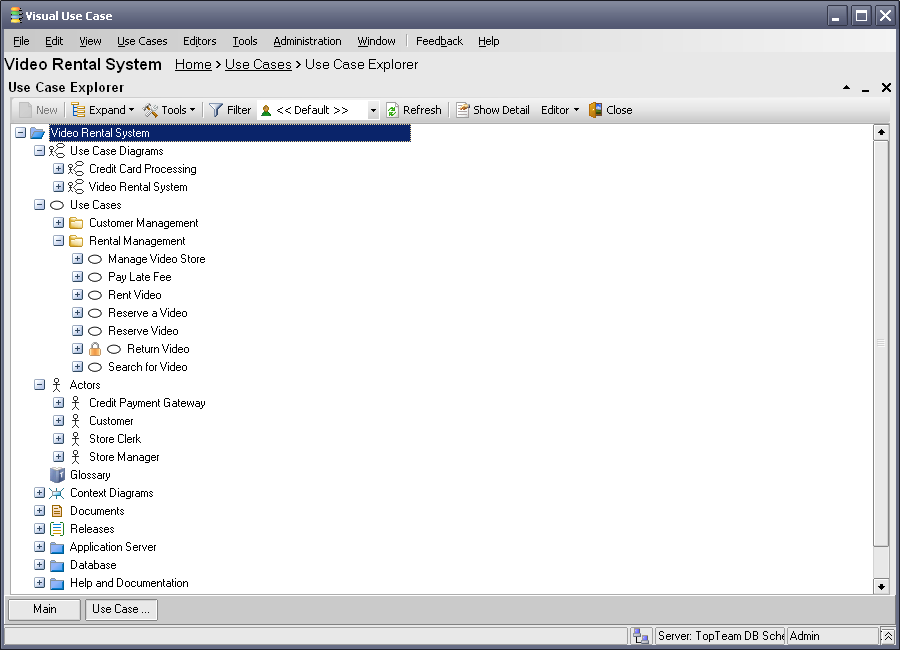Image resolution: width=900 pixels, height=650 pixels.
Task: Click the panel pin-up arrow button
Action: (846, 87)
